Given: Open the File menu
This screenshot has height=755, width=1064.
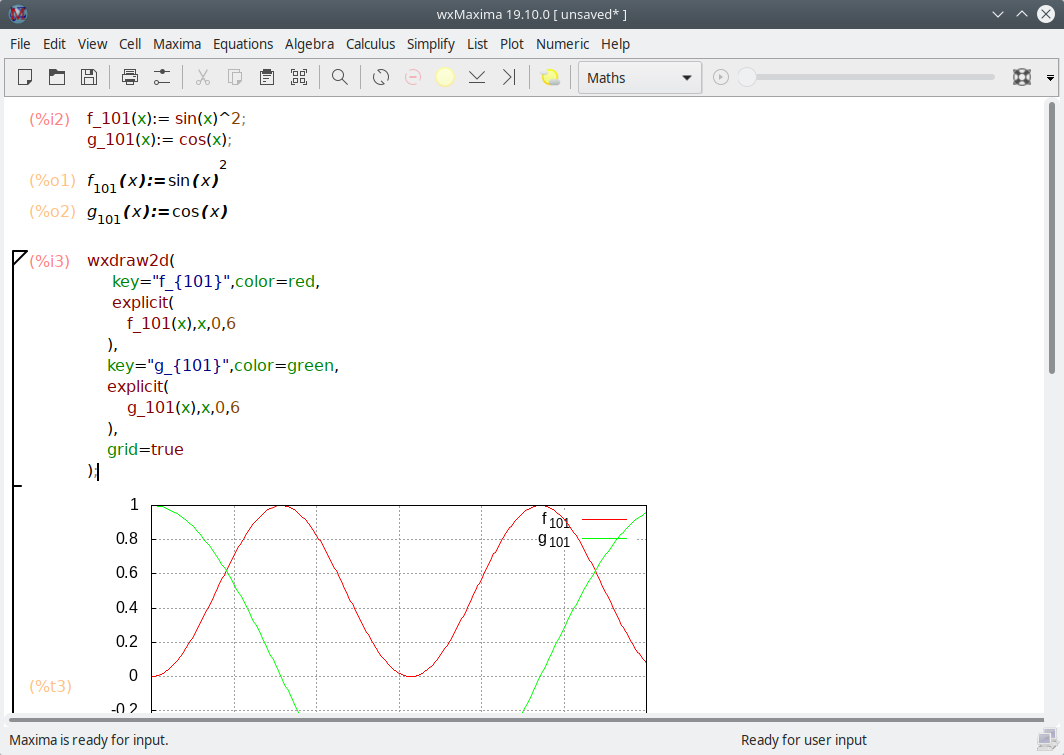Looking at the screenshot, I should 20,44.
